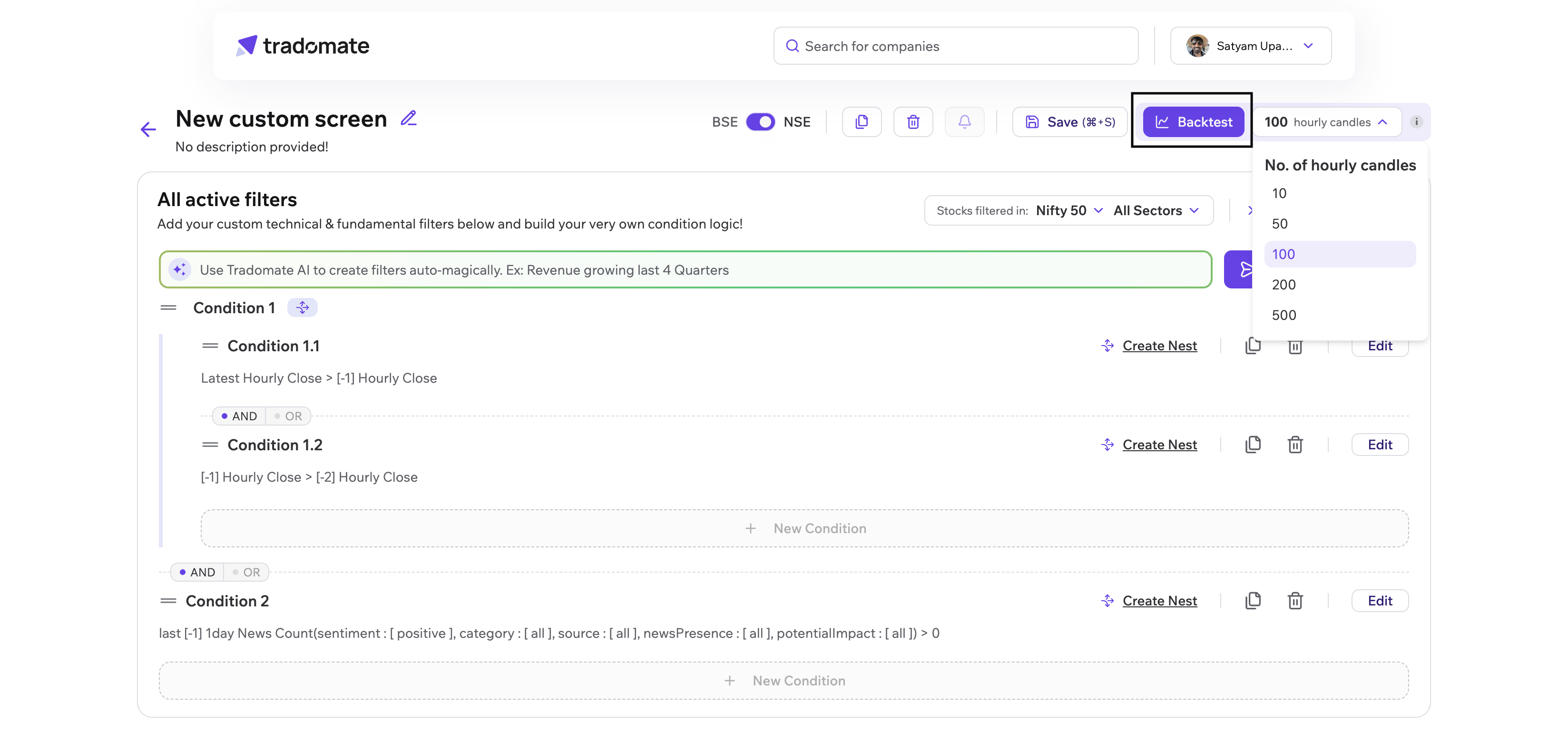Click the nest icon beside Condition 1

[x=303, y=307]
